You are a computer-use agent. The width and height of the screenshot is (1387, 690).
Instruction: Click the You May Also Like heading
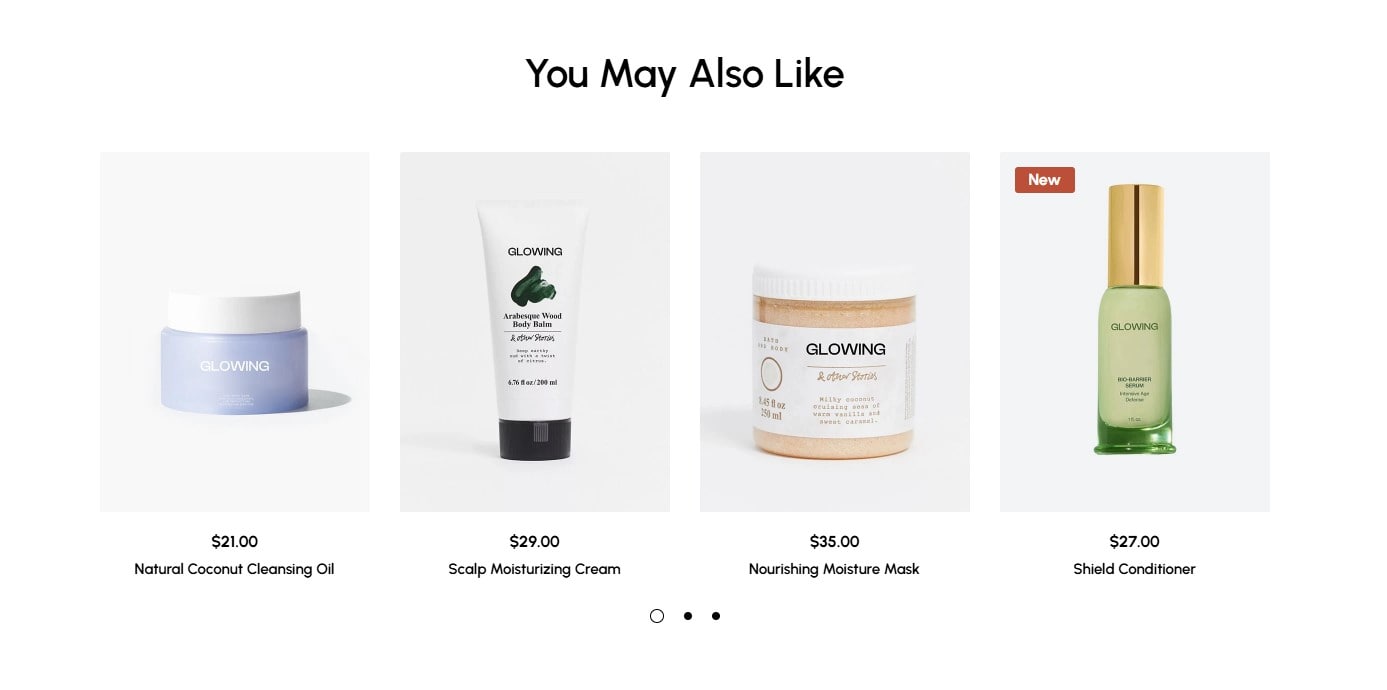tap(685, 74)
